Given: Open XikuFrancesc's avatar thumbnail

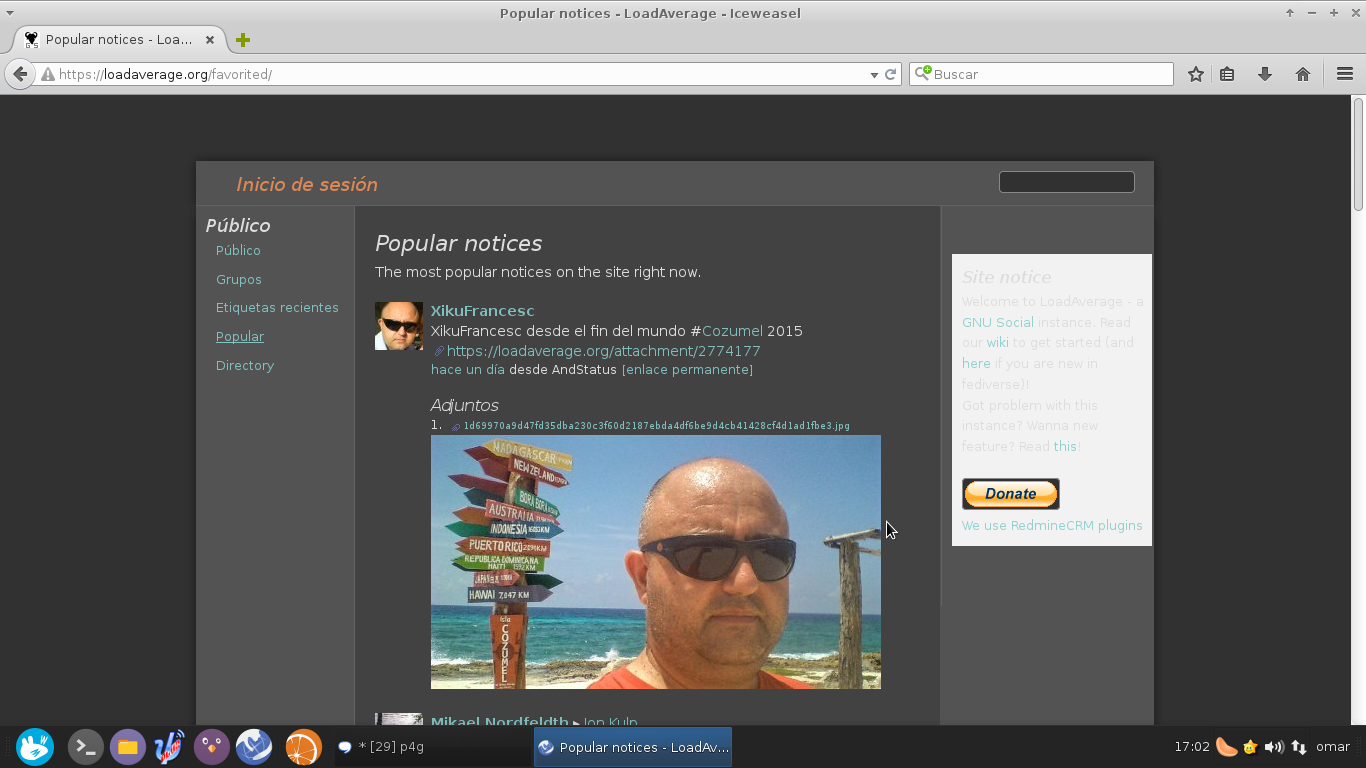Looking at the screenshot, I should click(x=399, y=326).
